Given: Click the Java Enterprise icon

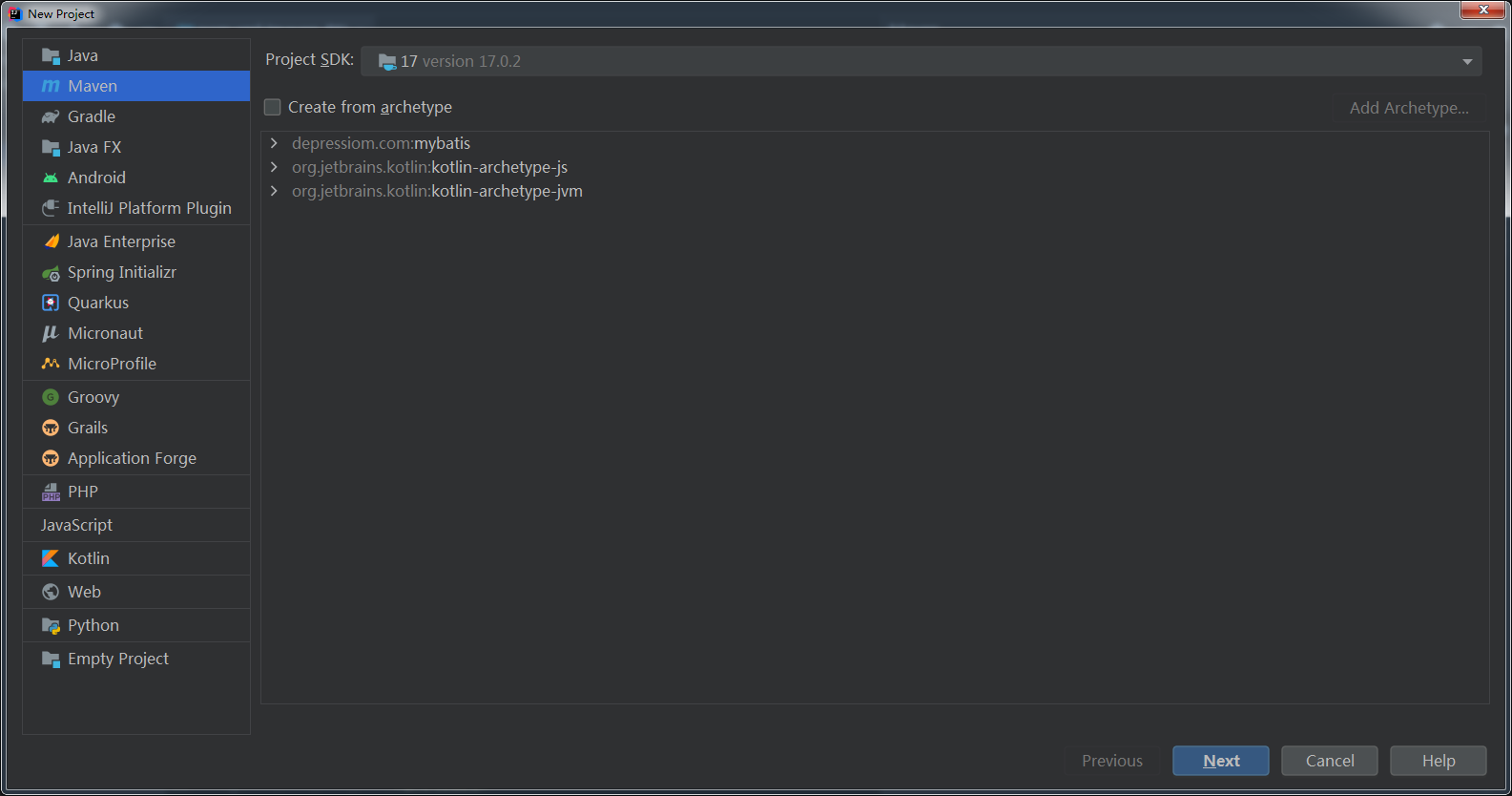Looking at the screenshot, I should (51, 241).
